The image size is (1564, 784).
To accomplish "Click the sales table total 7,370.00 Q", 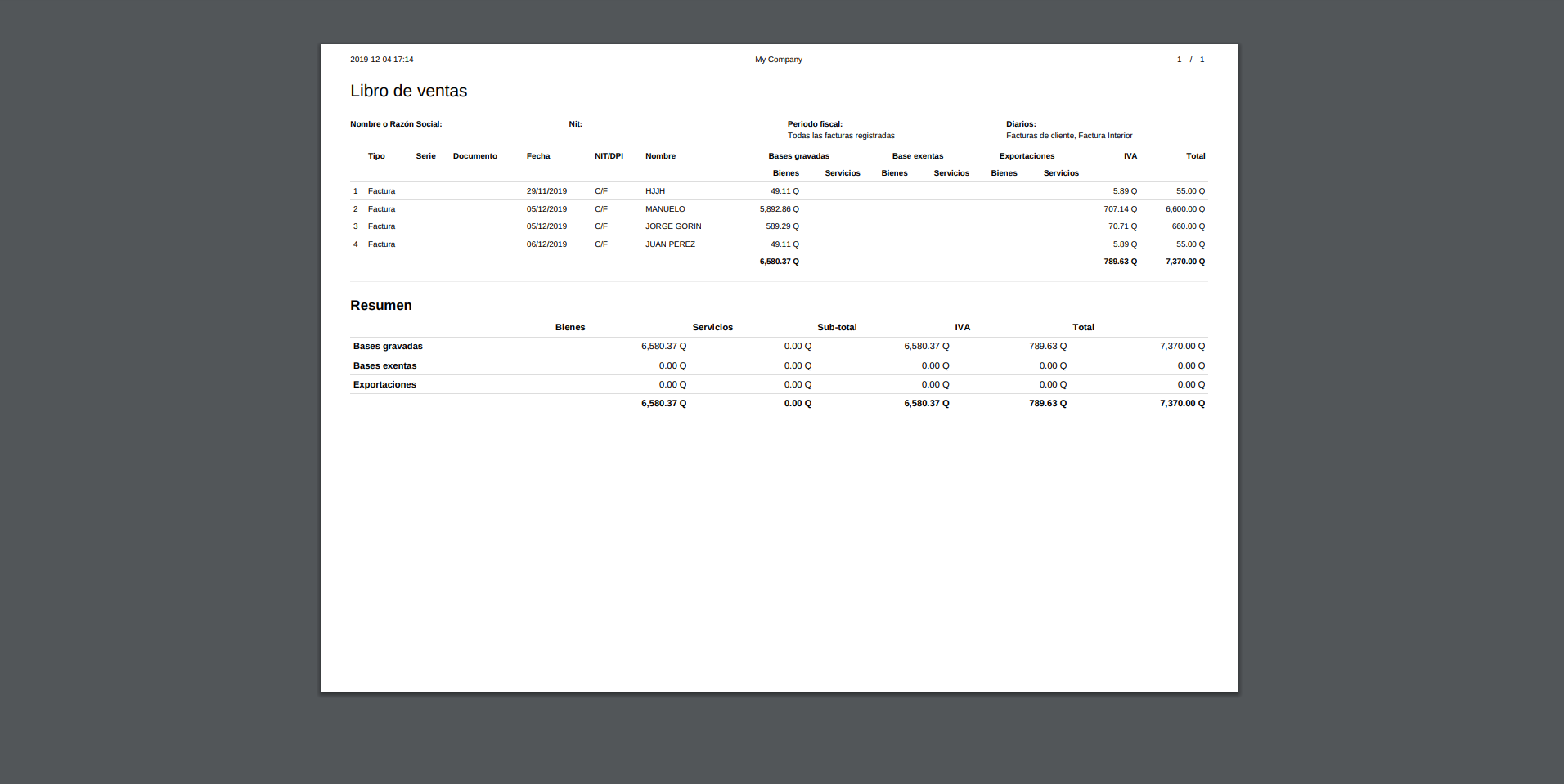I will (1185, 262).
